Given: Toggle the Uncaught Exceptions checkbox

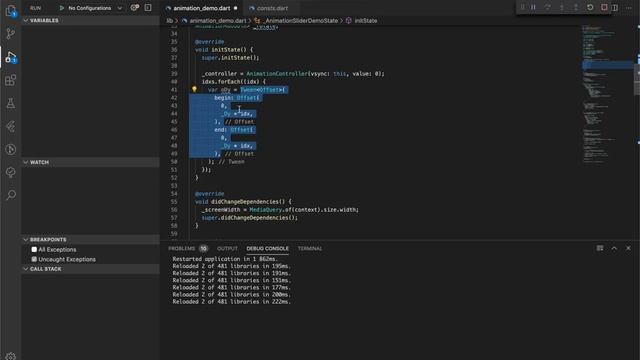Looking at the screenshot, I should (34, 259).
